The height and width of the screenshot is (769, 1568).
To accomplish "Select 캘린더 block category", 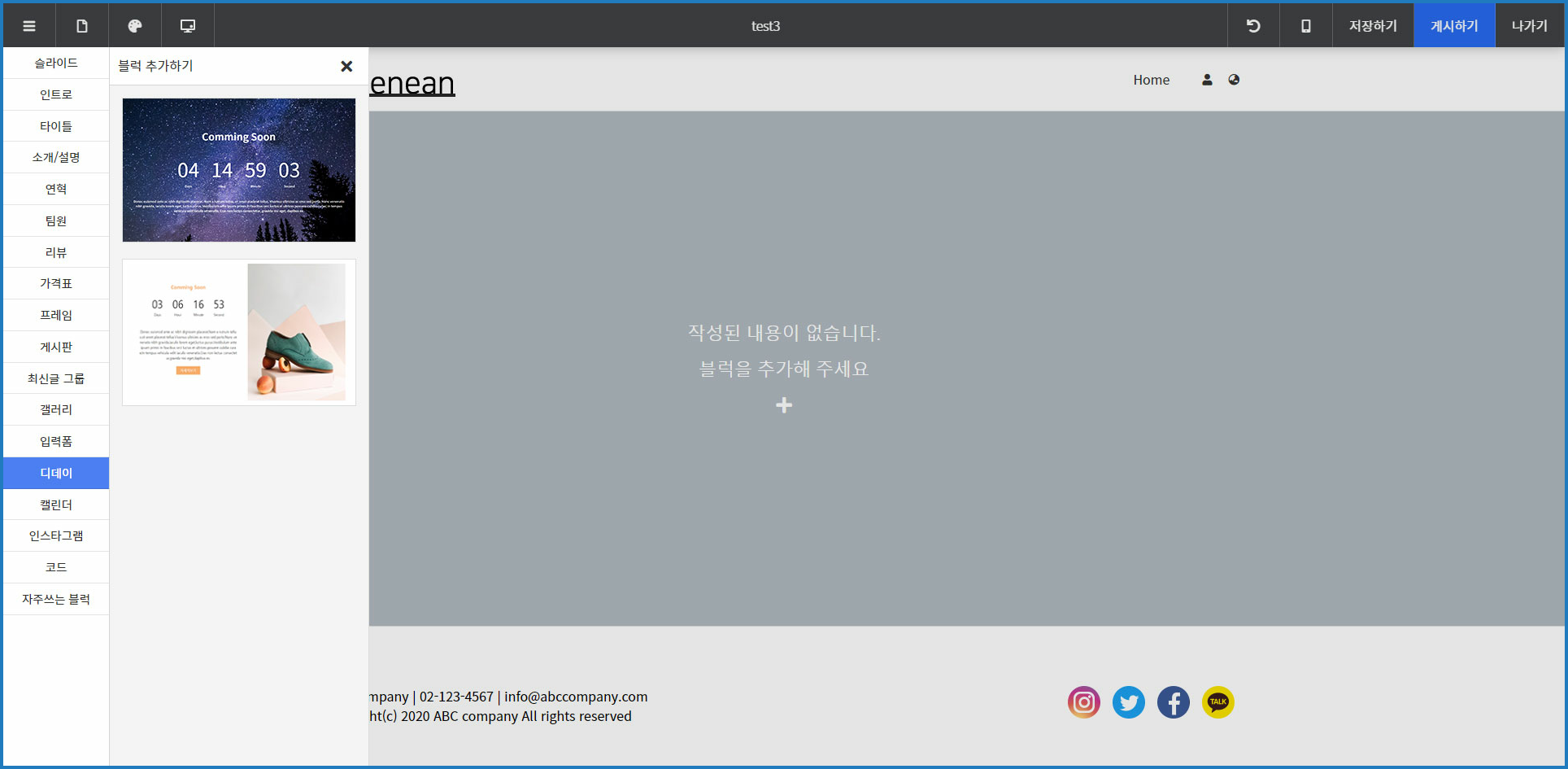I will tap(56, 505).
